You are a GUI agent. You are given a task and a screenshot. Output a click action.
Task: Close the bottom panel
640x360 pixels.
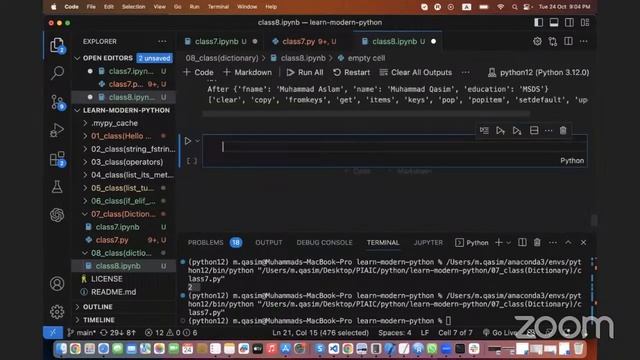(584, 242)
